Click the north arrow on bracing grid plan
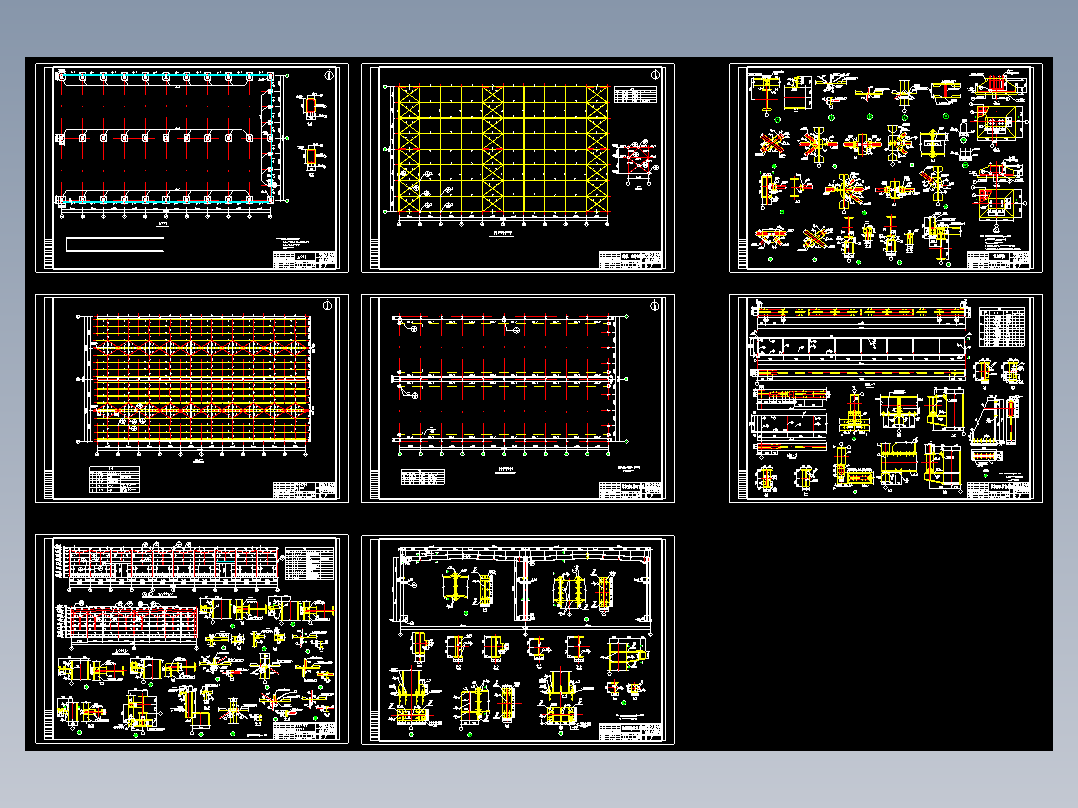 tap(655, 75)
